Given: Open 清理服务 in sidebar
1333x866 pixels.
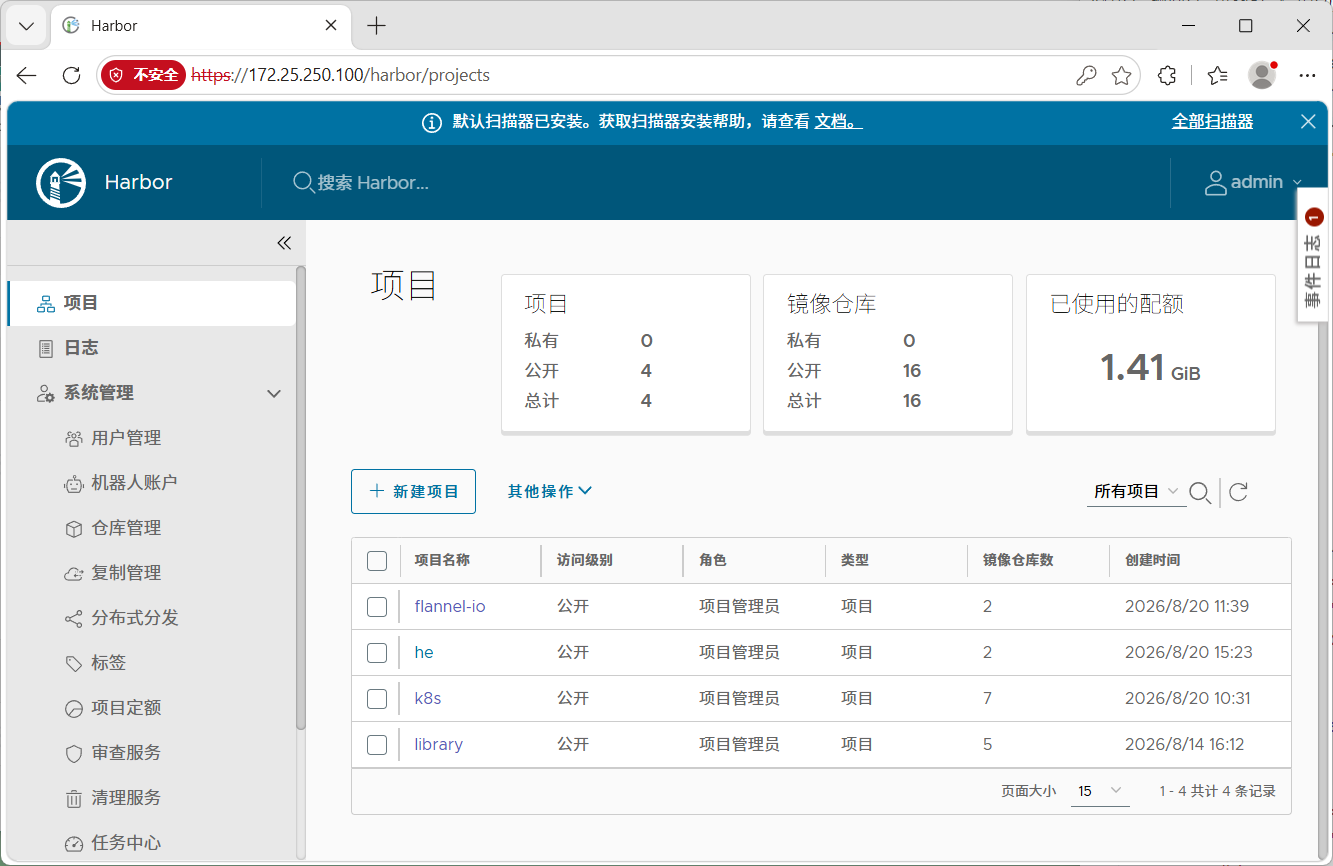Looking at the screenshot, I should 126,798.
